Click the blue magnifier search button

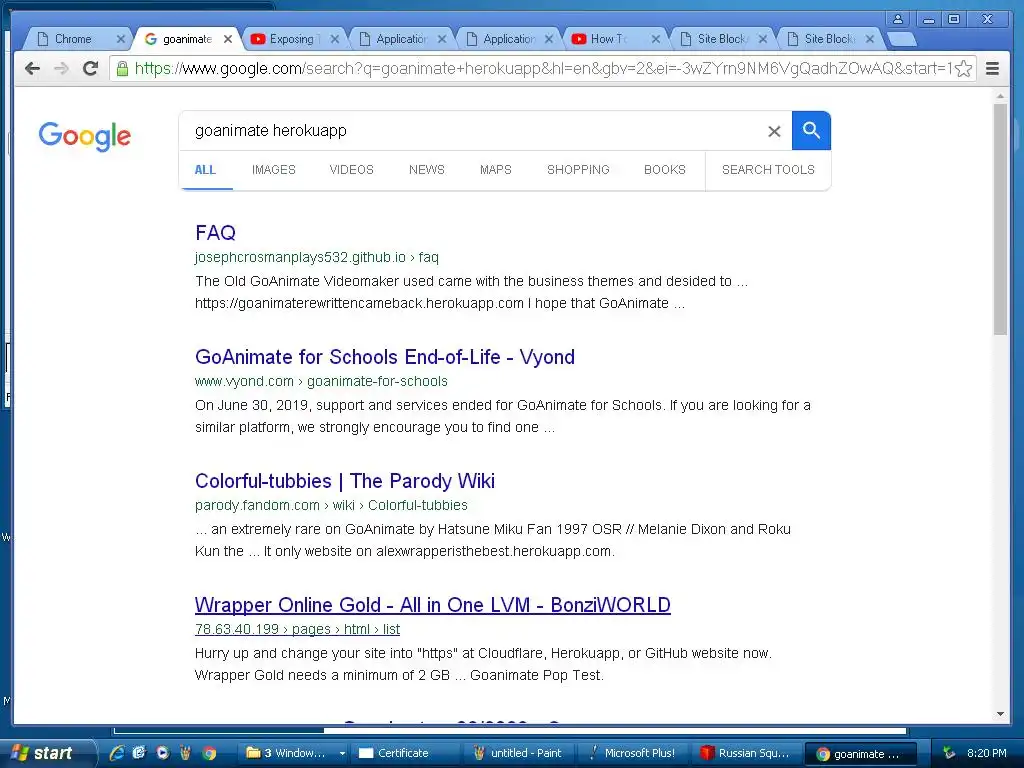click(x=811, y=131)
